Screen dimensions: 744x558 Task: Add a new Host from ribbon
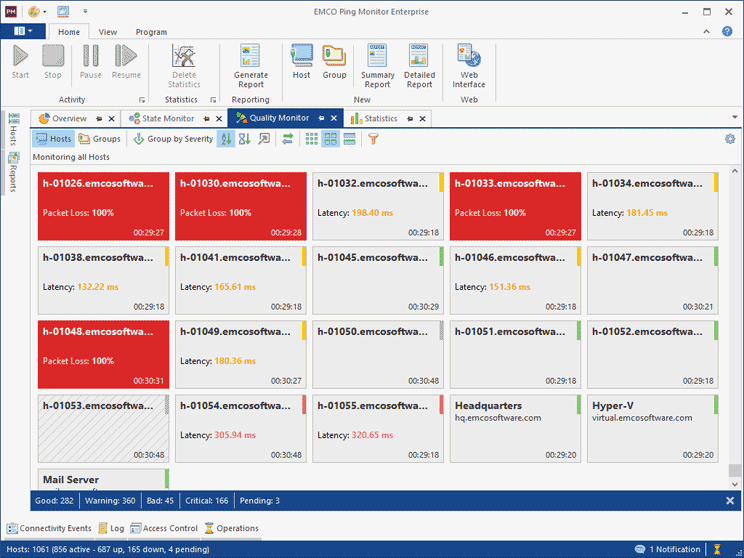301,58
